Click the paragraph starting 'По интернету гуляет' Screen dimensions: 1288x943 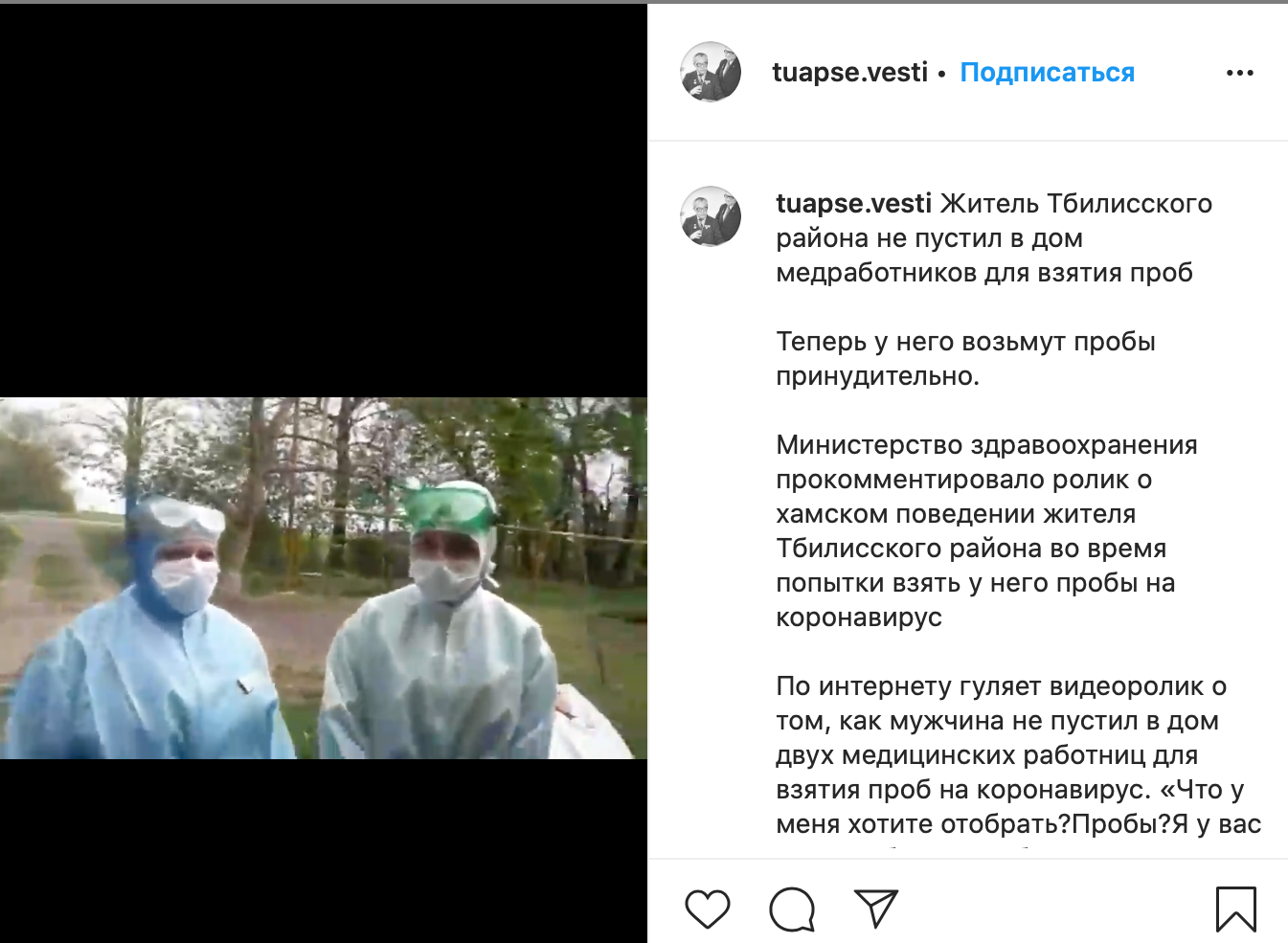pyautogui.click(x=1019, y=755)
